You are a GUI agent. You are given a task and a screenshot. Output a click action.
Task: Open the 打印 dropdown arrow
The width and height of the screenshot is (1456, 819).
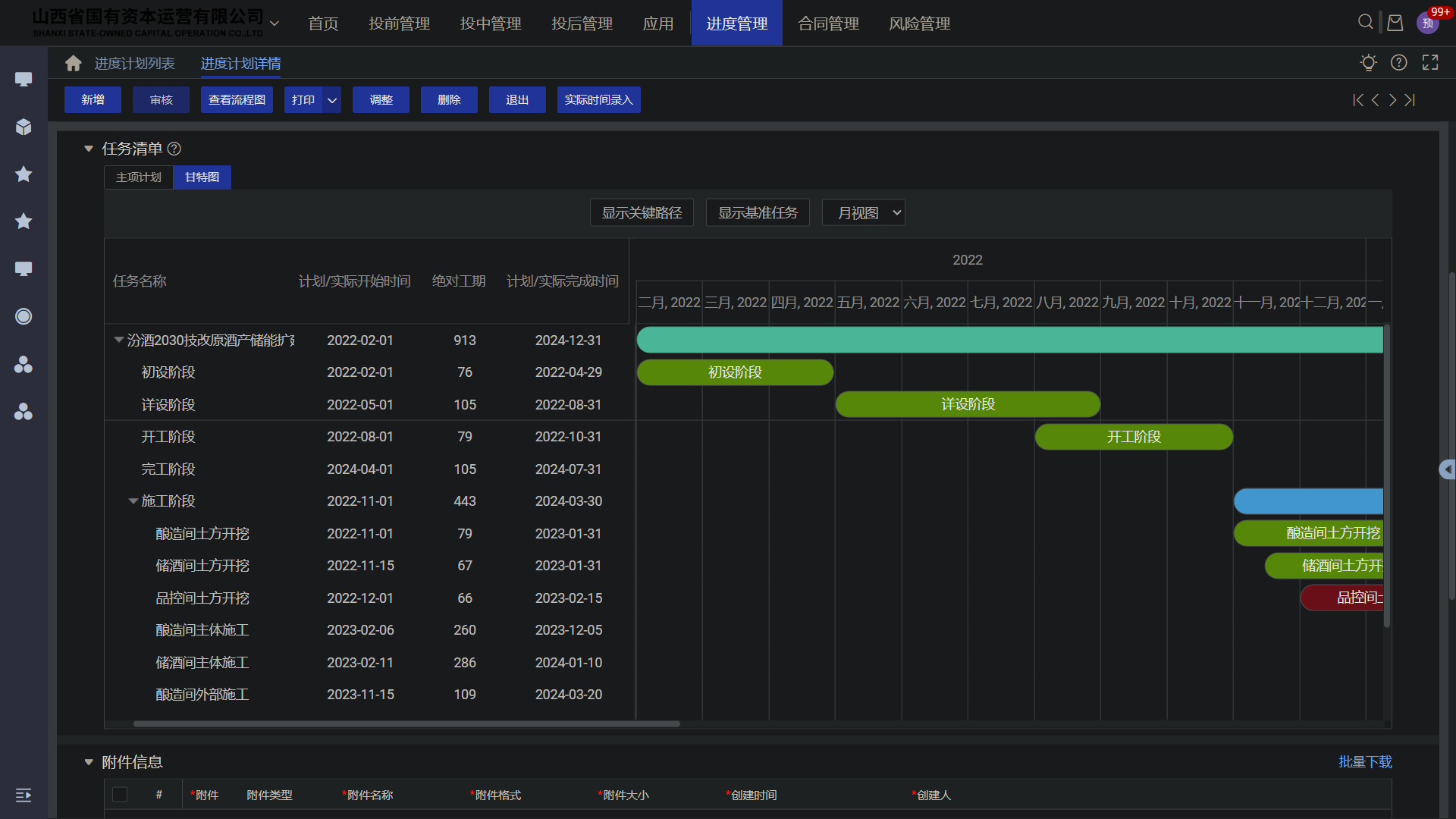pyautogui.click(x=332, y=100)
